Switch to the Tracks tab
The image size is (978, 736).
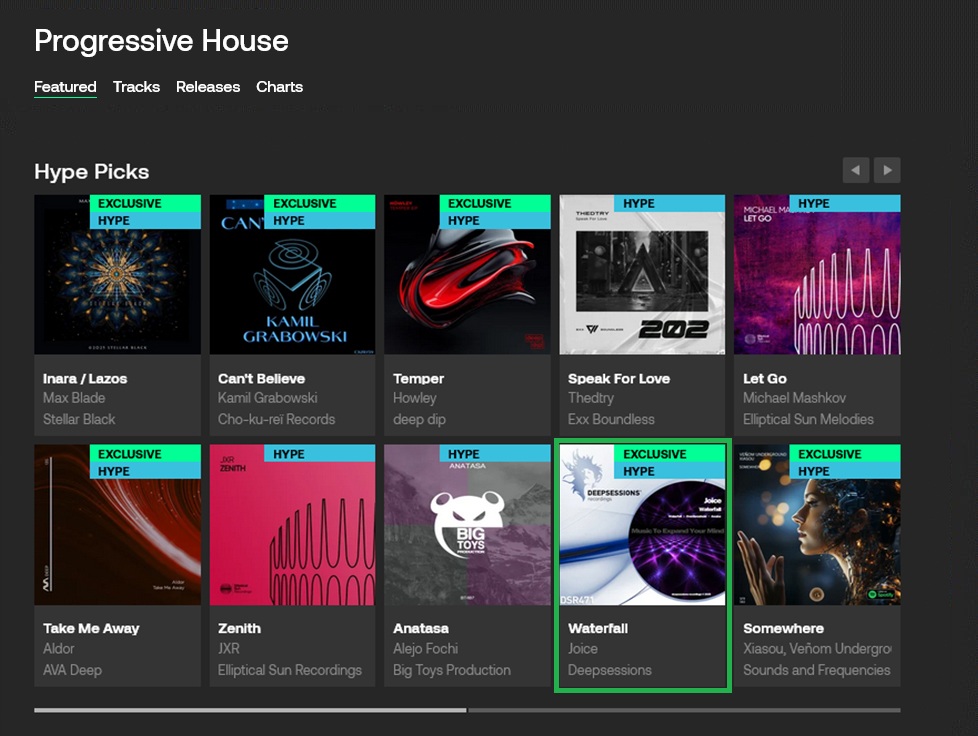pyautogui.click(x=136, y=87)
